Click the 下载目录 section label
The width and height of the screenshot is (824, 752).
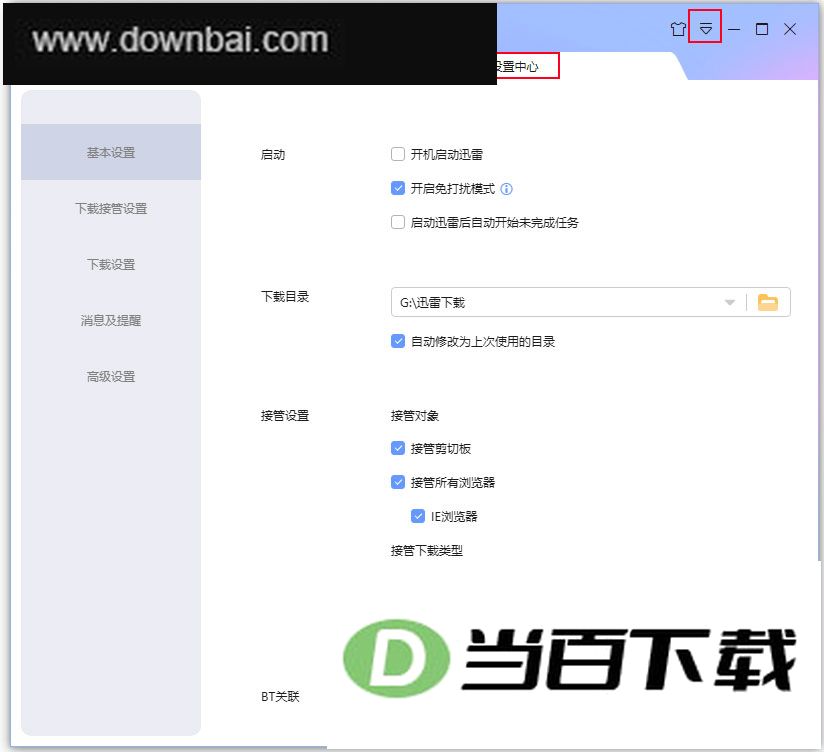click(285, 296)
